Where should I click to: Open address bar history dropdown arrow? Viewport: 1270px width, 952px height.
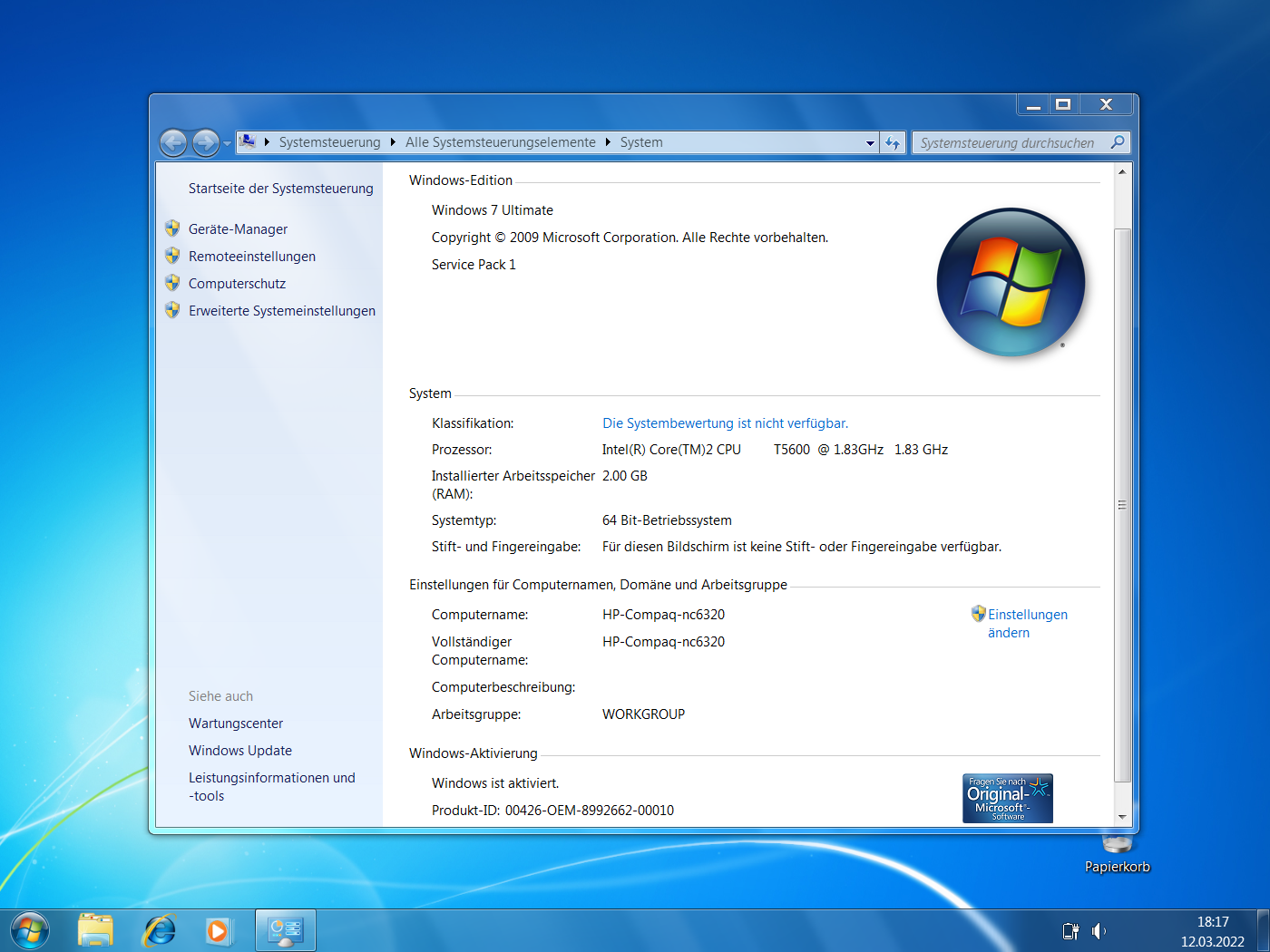(x=870, y=142)
